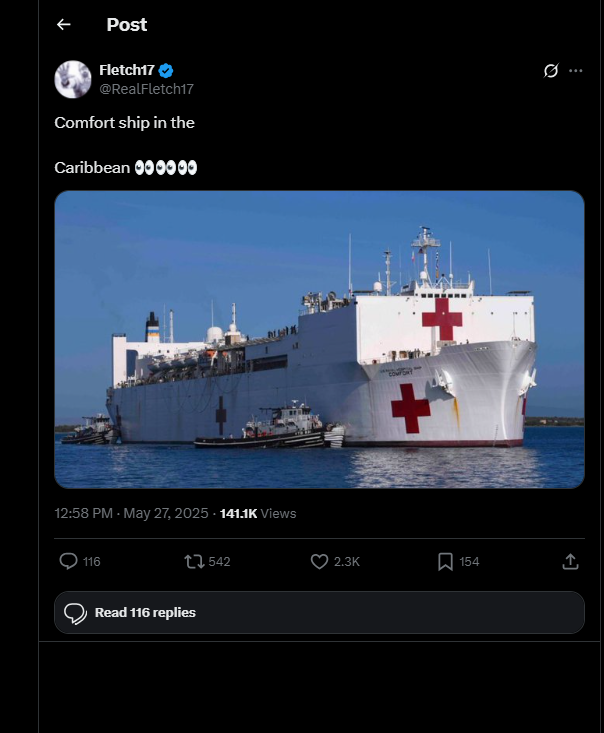Screen dimensions: 604x733
Task: Click the blue verified badge
Action: 166,70
